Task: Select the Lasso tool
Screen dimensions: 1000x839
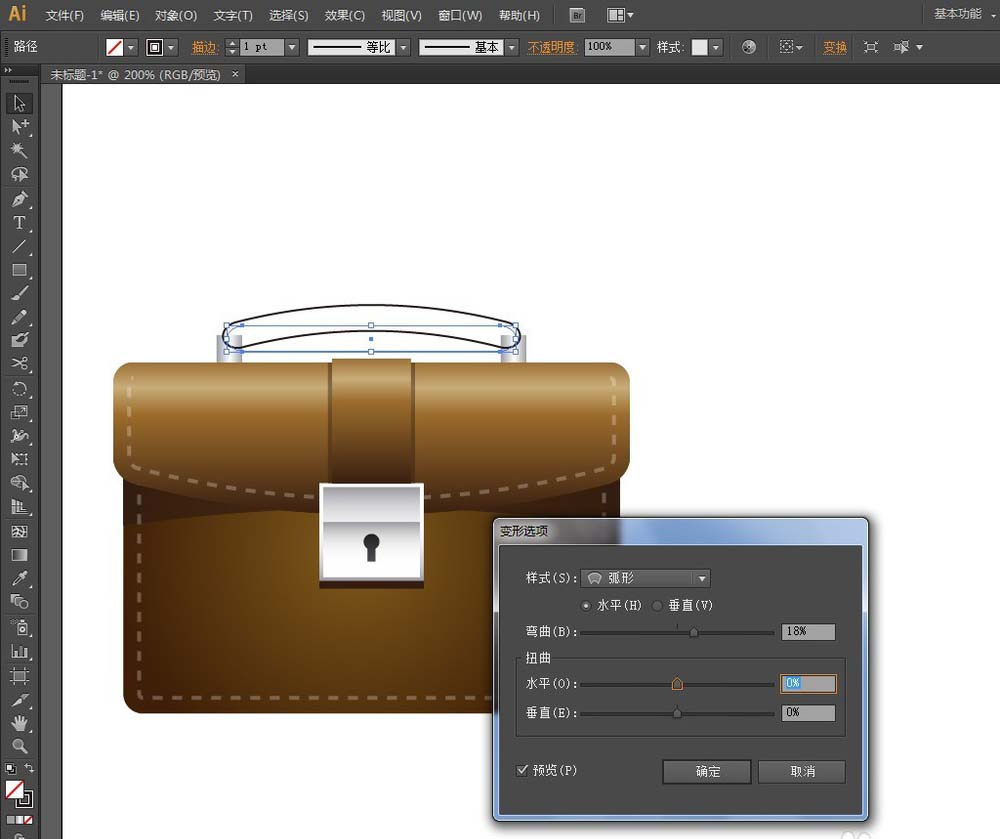Action: pyautogui.click(x=19, y=175)
